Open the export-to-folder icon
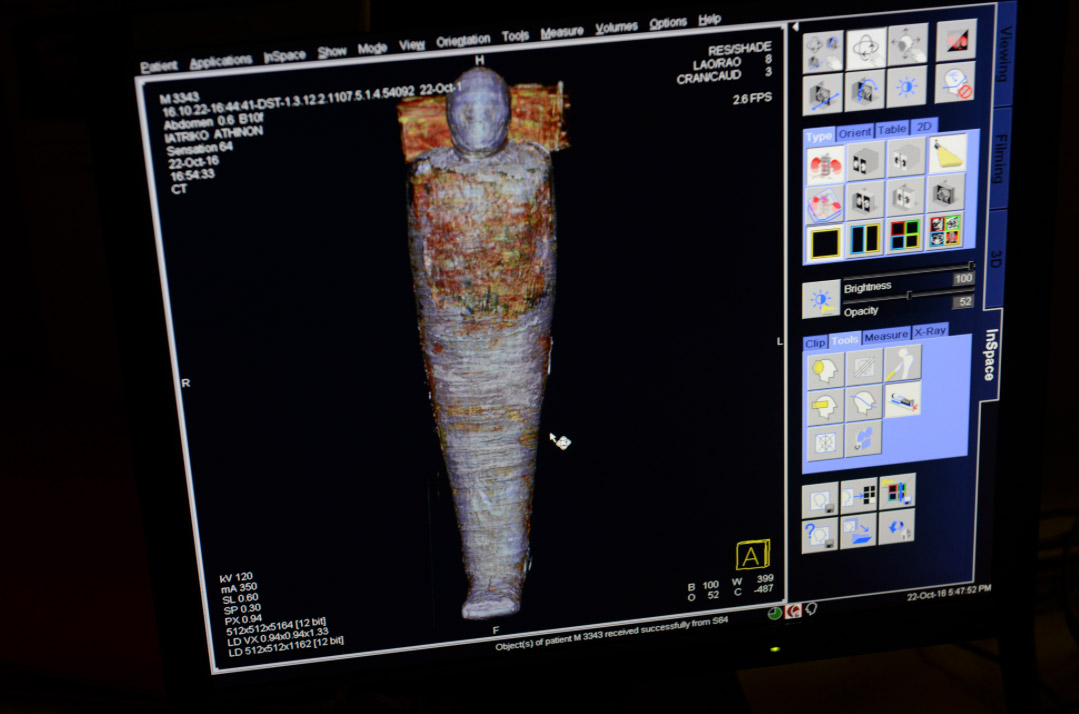1079x714 pixels. (858, 530)
